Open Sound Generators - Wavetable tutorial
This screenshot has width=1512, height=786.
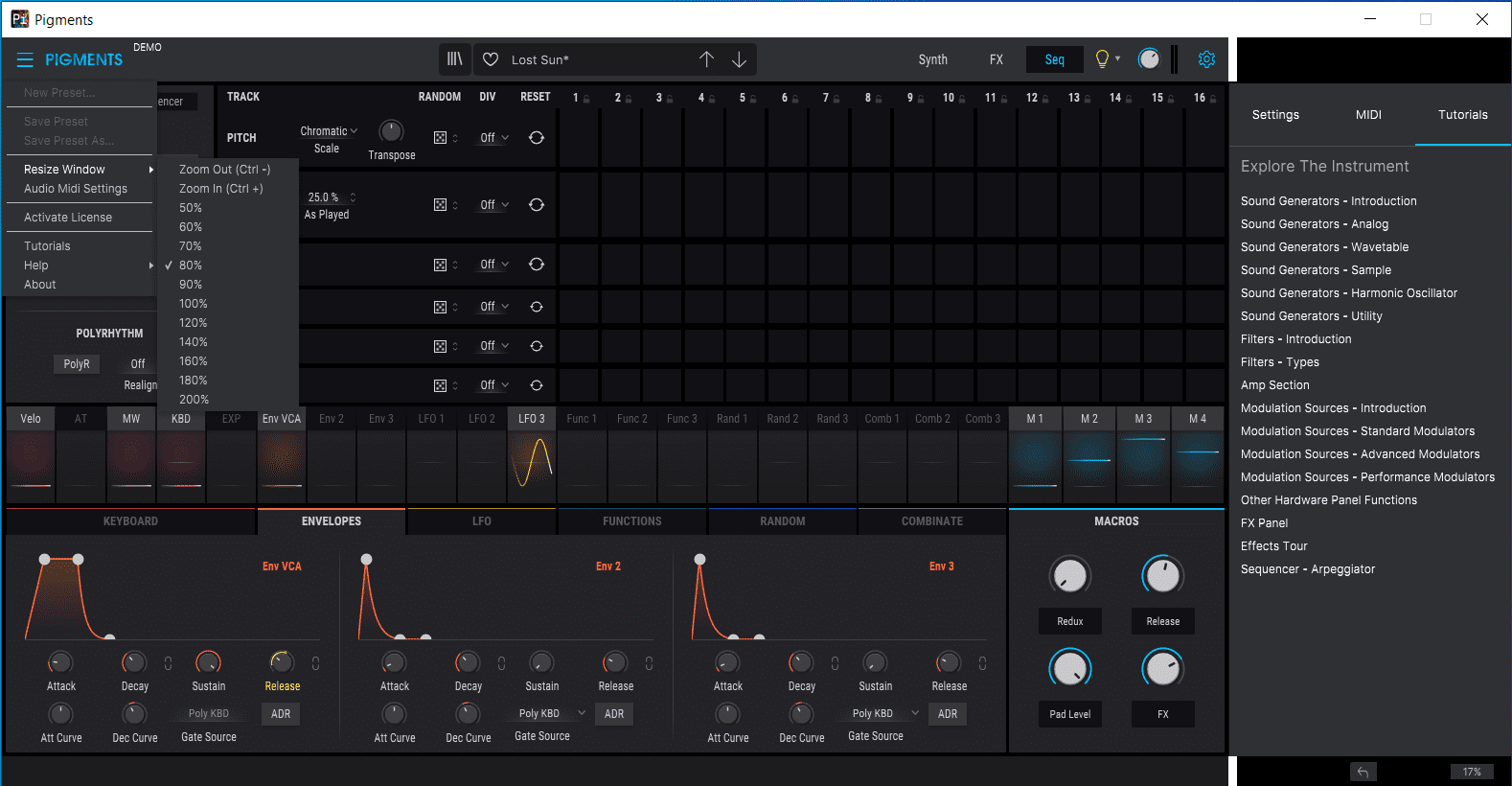tap(1324, 247)
